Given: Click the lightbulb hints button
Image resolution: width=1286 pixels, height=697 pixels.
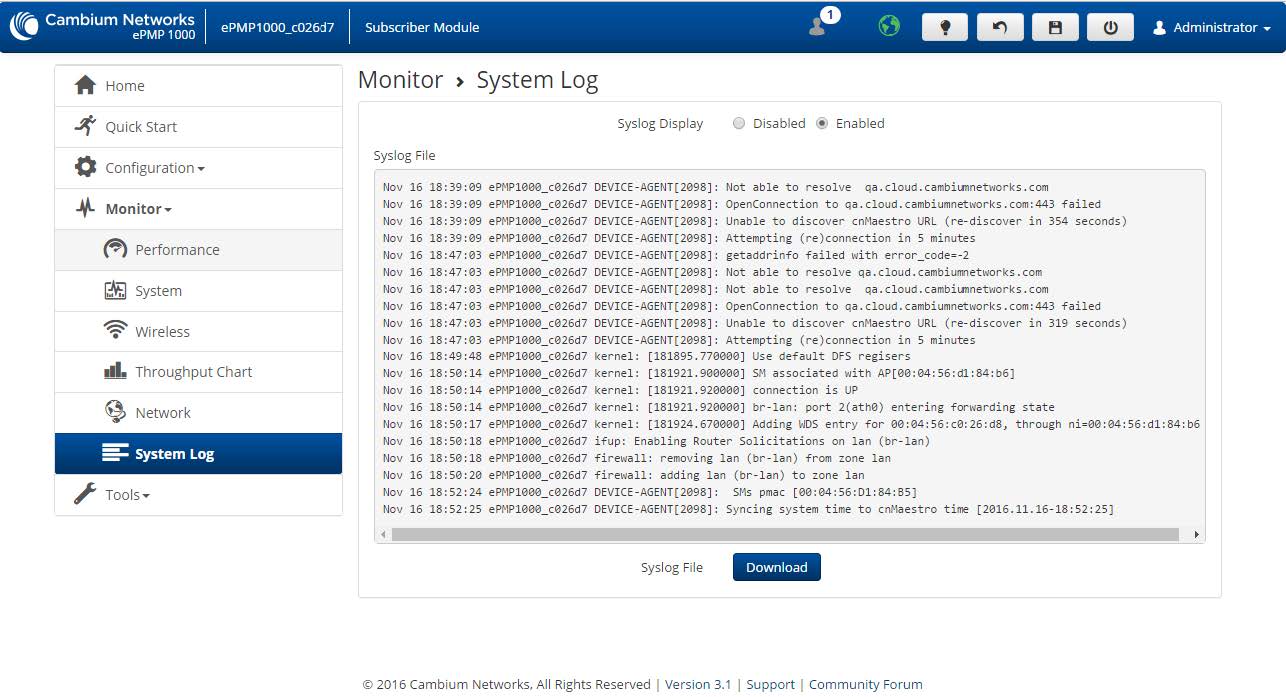Looking at the screenshot, I should pos(945,28).
